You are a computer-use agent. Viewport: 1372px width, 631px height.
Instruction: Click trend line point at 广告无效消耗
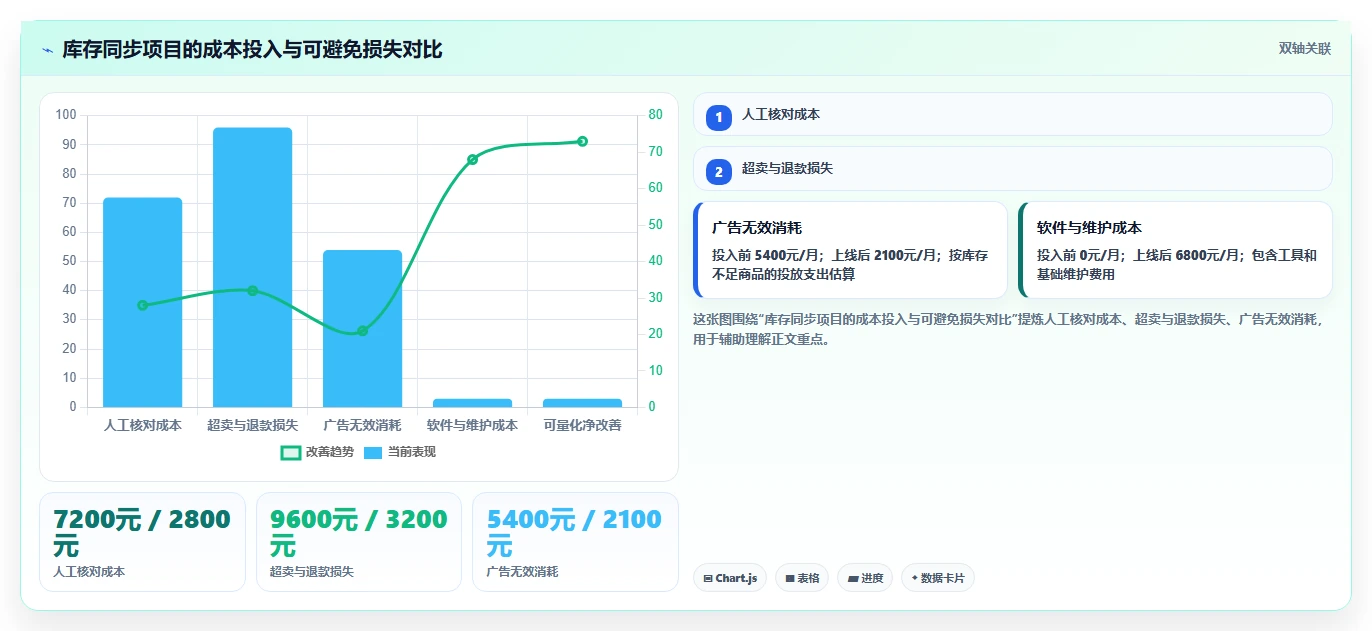pyautogui.click(x=362, y=331)
